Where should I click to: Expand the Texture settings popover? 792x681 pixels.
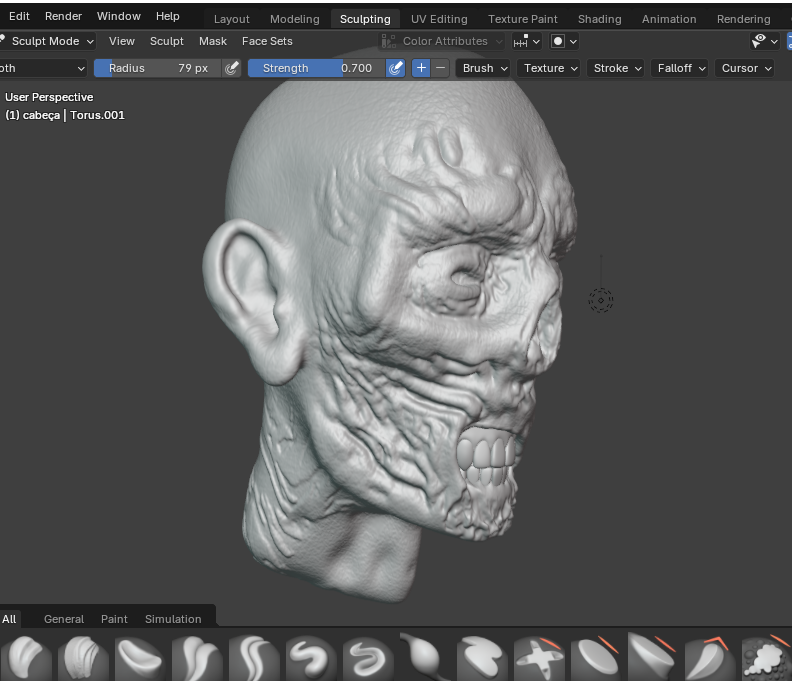549,68
